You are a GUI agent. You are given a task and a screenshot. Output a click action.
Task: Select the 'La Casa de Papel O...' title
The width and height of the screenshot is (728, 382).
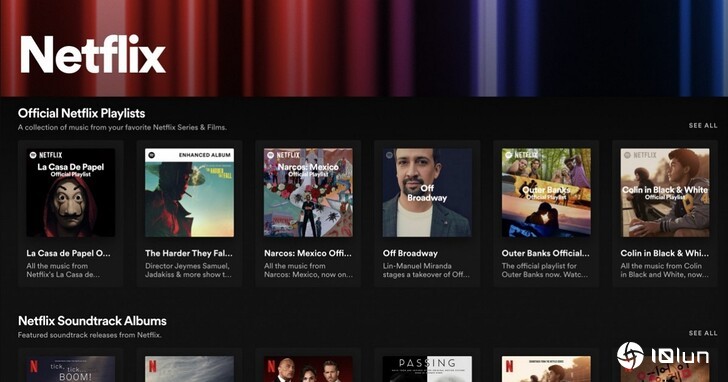[68, 253]
